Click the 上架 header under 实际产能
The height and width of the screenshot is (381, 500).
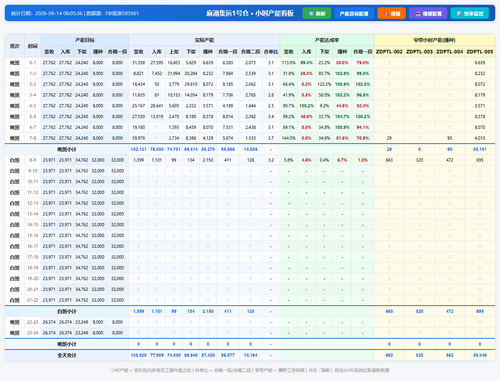174,52
